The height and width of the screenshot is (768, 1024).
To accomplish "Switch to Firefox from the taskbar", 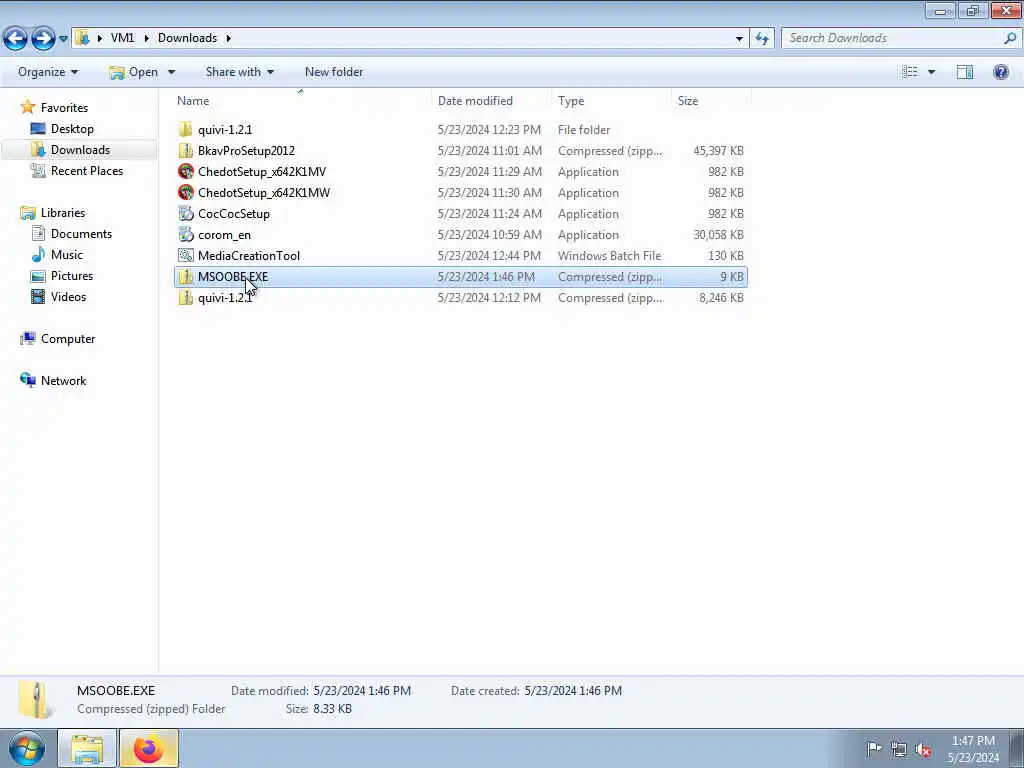I will coord(149,748).
